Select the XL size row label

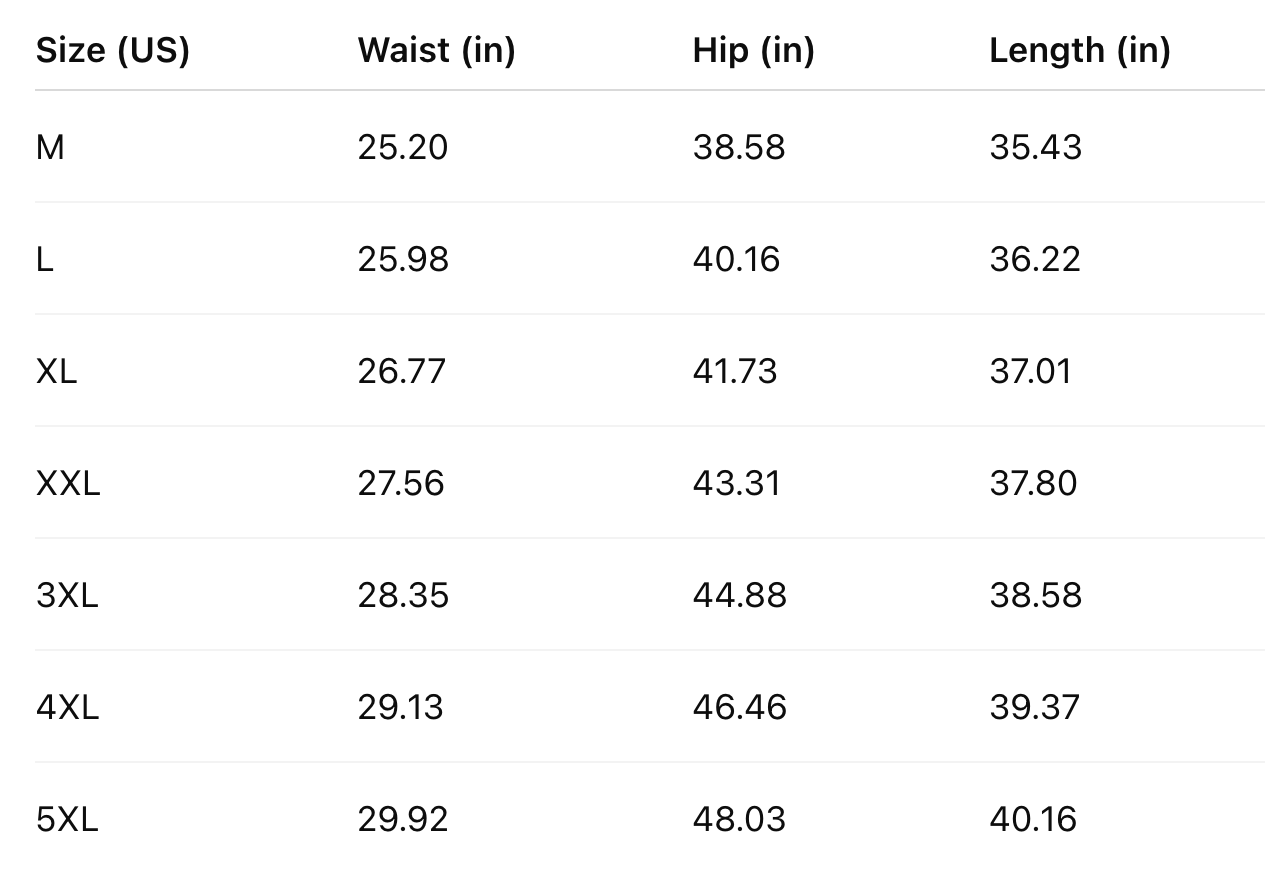56,372
